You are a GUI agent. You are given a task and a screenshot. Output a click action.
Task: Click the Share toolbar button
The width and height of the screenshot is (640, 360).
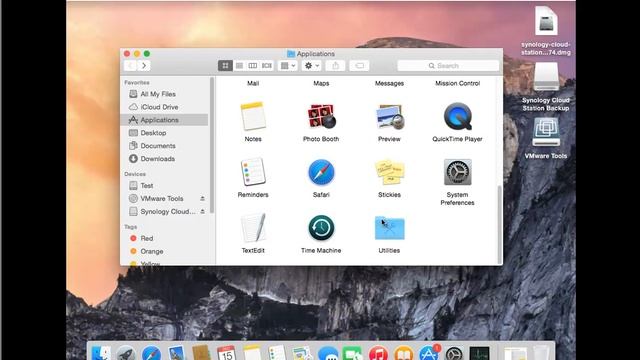336,66
